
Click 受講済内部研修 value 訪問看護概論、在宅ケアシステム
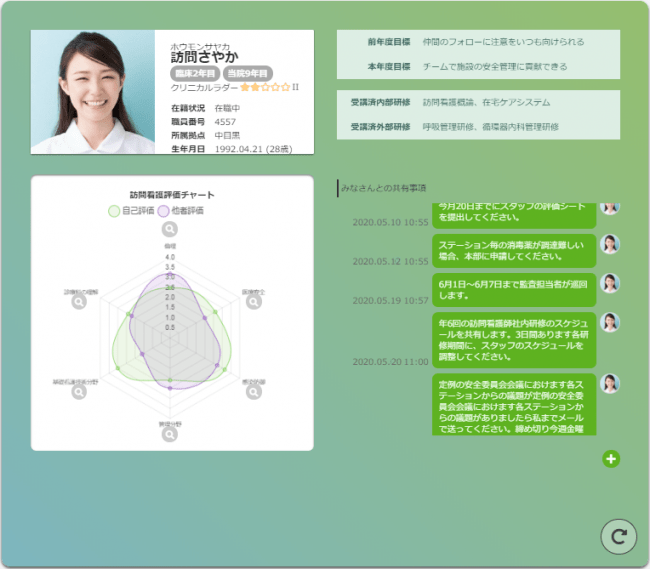click(486, 102)
